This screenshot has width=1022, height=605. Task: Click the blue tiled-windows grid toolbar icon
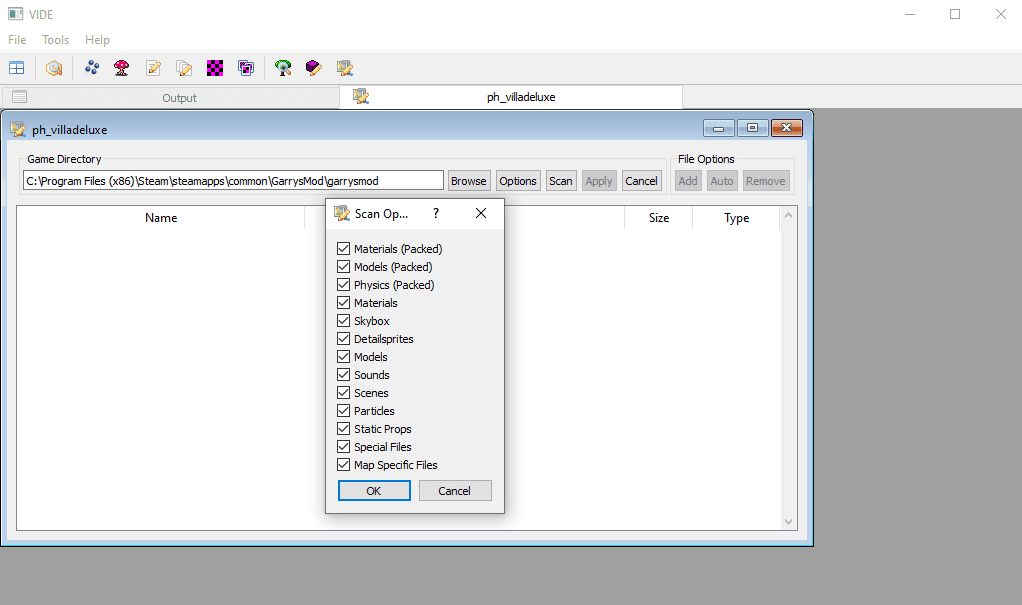click(x=16, y=68)
